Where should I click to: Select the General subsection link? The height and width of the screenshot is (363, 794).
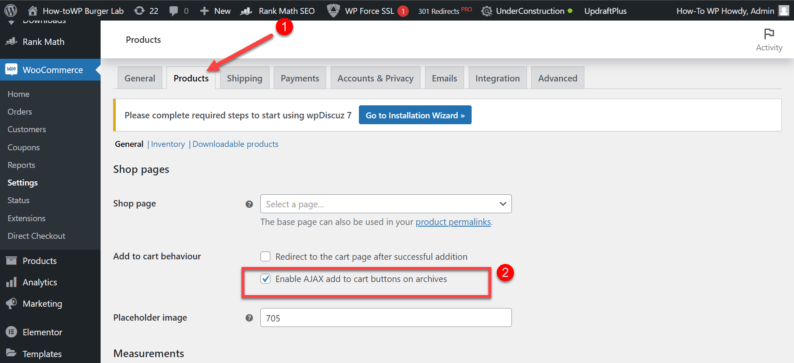(129, 144)
